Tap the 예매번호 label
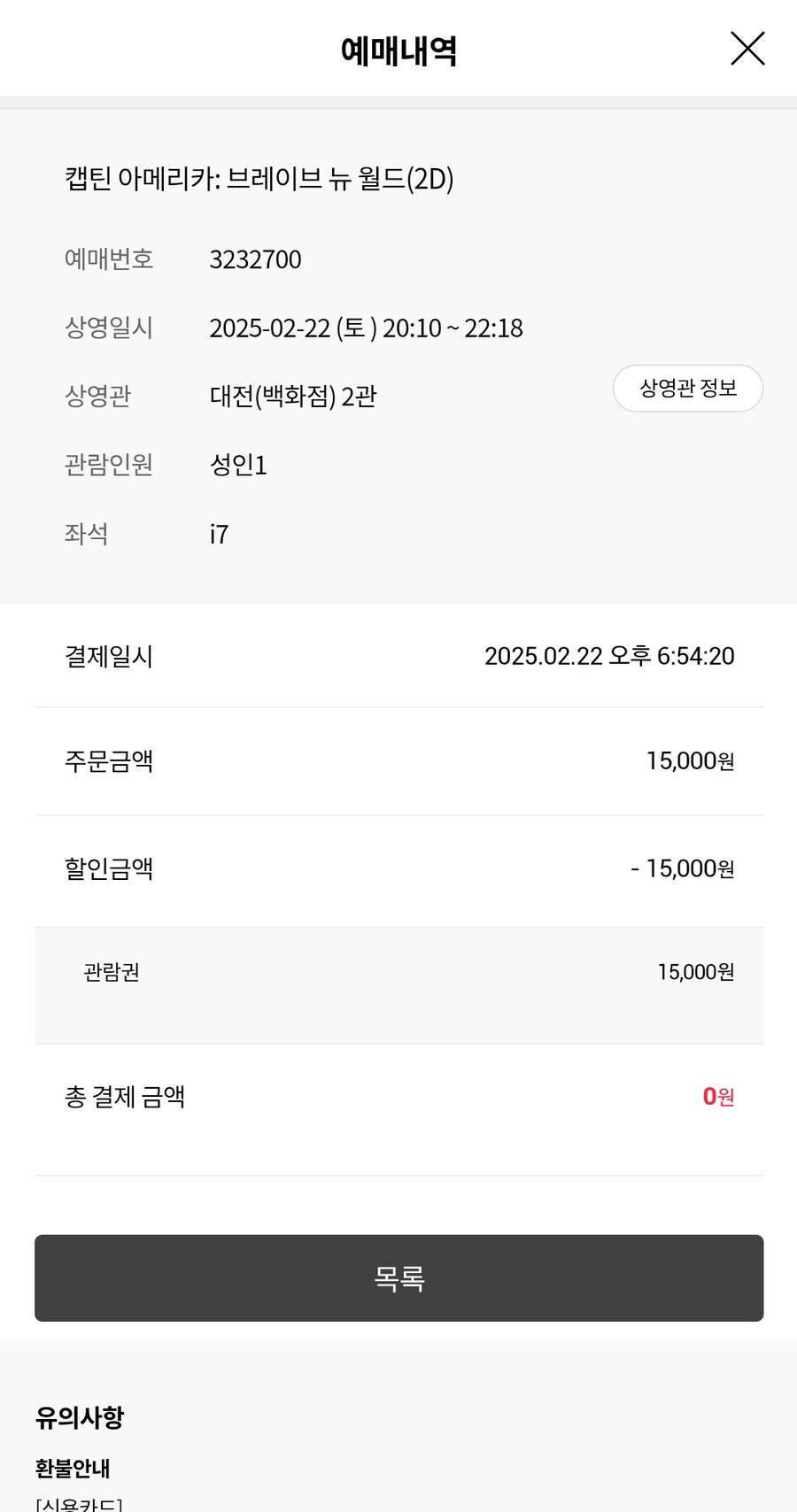The height and width of the screenshot is (1512, 797). point(109,259)
